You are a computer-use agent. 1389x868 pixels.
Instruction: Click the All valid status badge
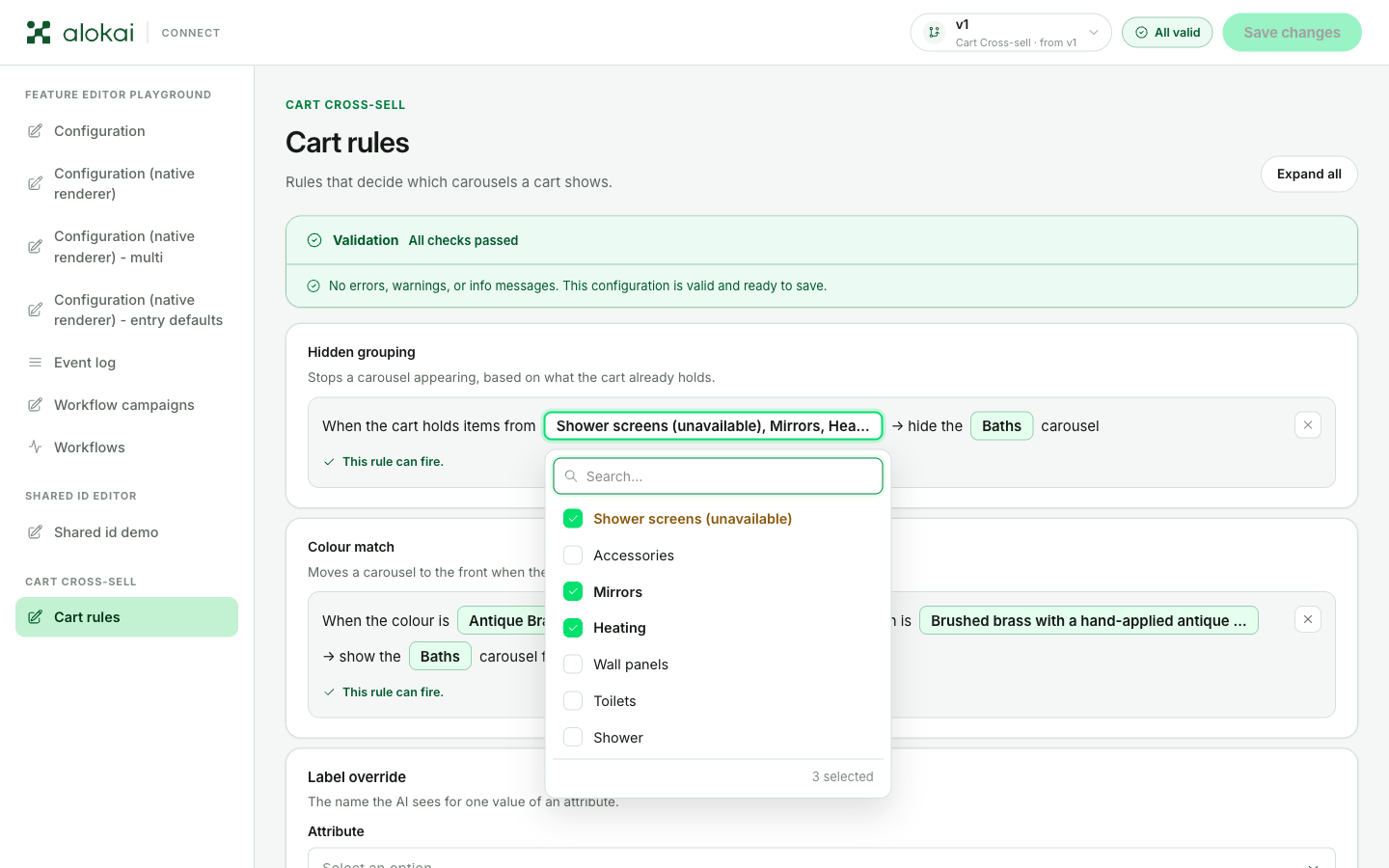click(1167, 33)
